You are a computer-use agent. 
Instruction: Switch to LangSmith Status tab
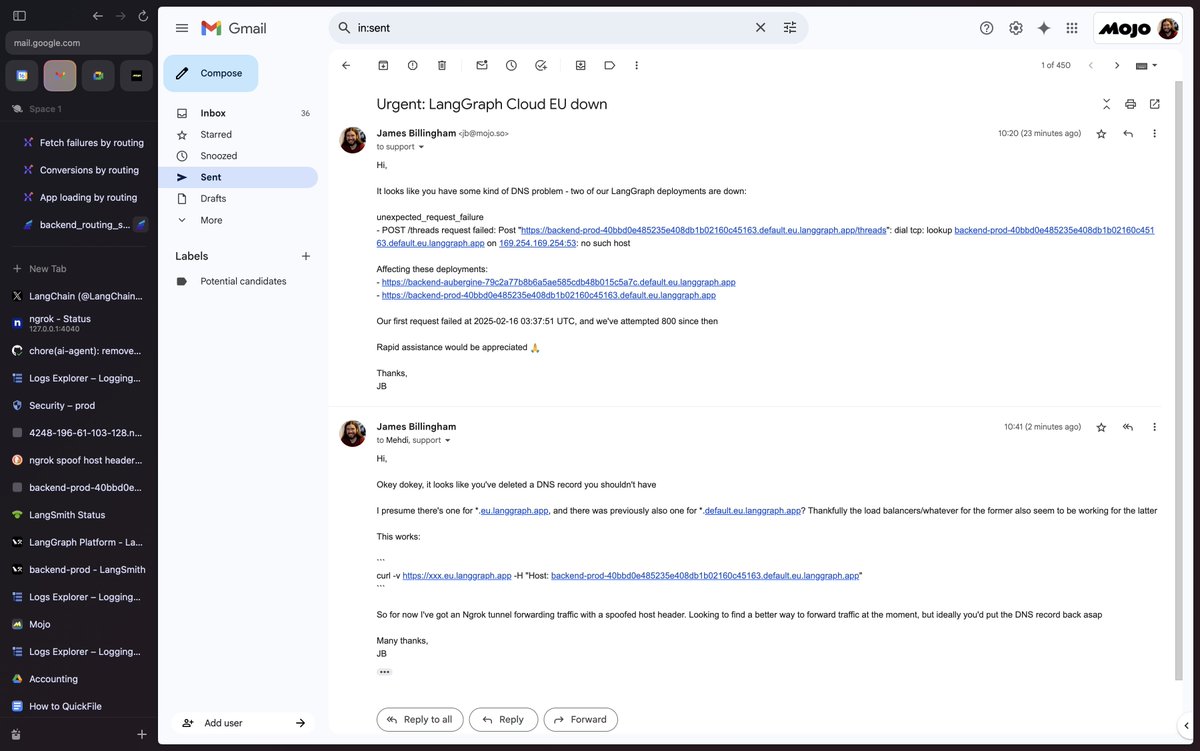point(79,515)
